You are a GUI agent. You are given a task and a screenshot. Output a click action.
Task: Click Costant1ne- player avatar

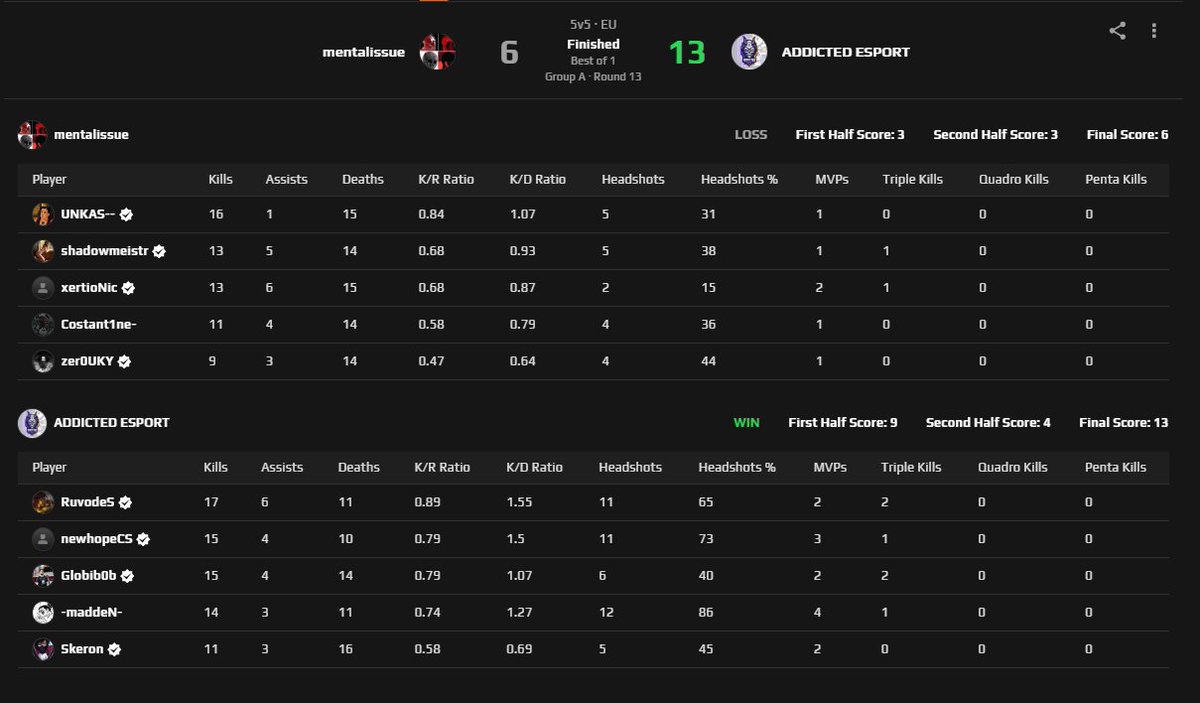43,324
